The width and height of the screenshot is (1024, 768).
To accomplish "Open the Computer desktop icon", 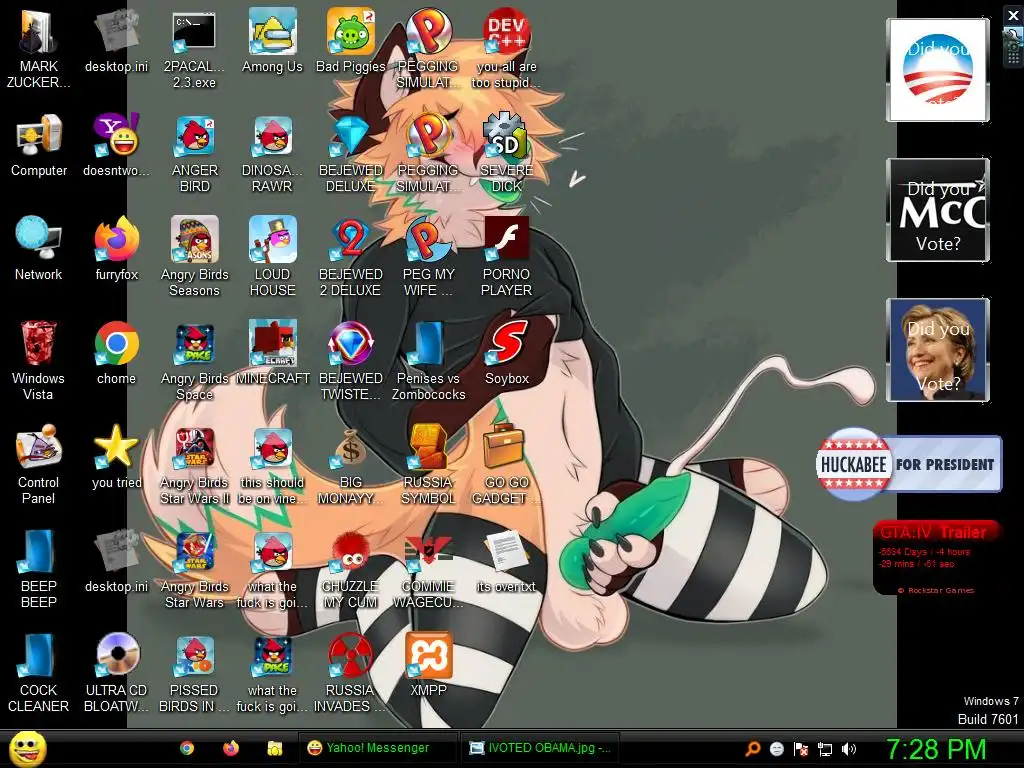I will tap(39, 145).
